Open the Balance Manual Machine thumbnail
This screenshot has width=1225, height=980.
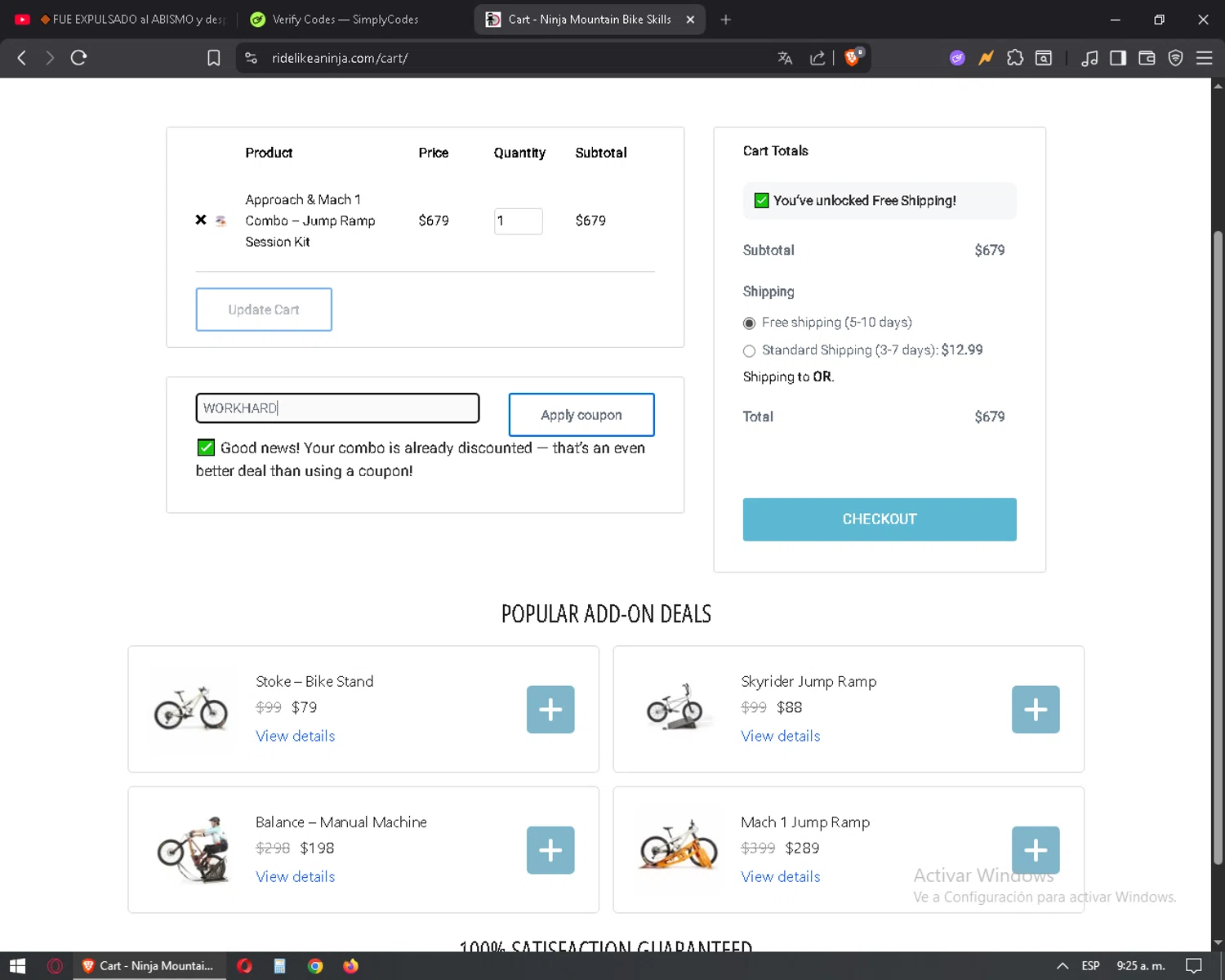(193, 849)
